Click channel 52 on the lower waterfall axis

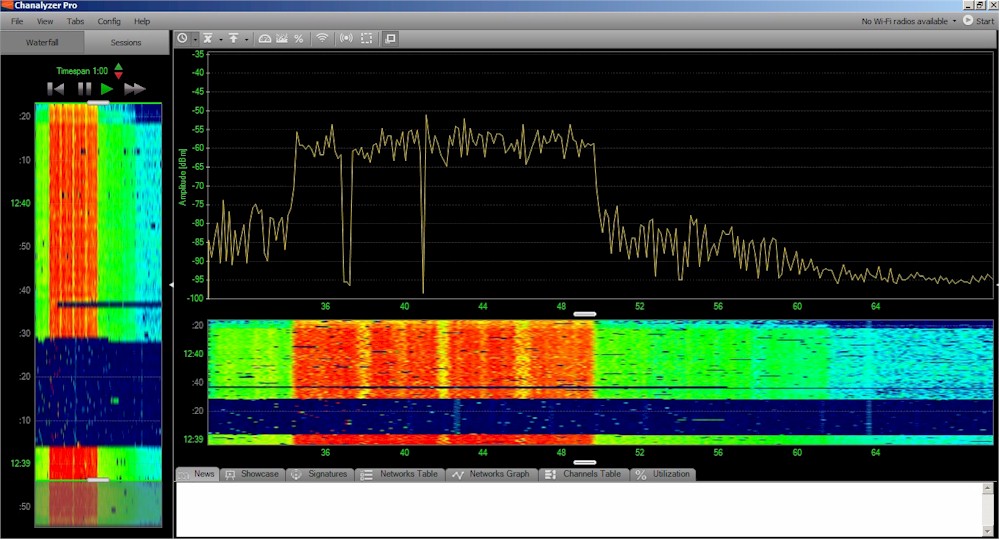click(640, 453)
